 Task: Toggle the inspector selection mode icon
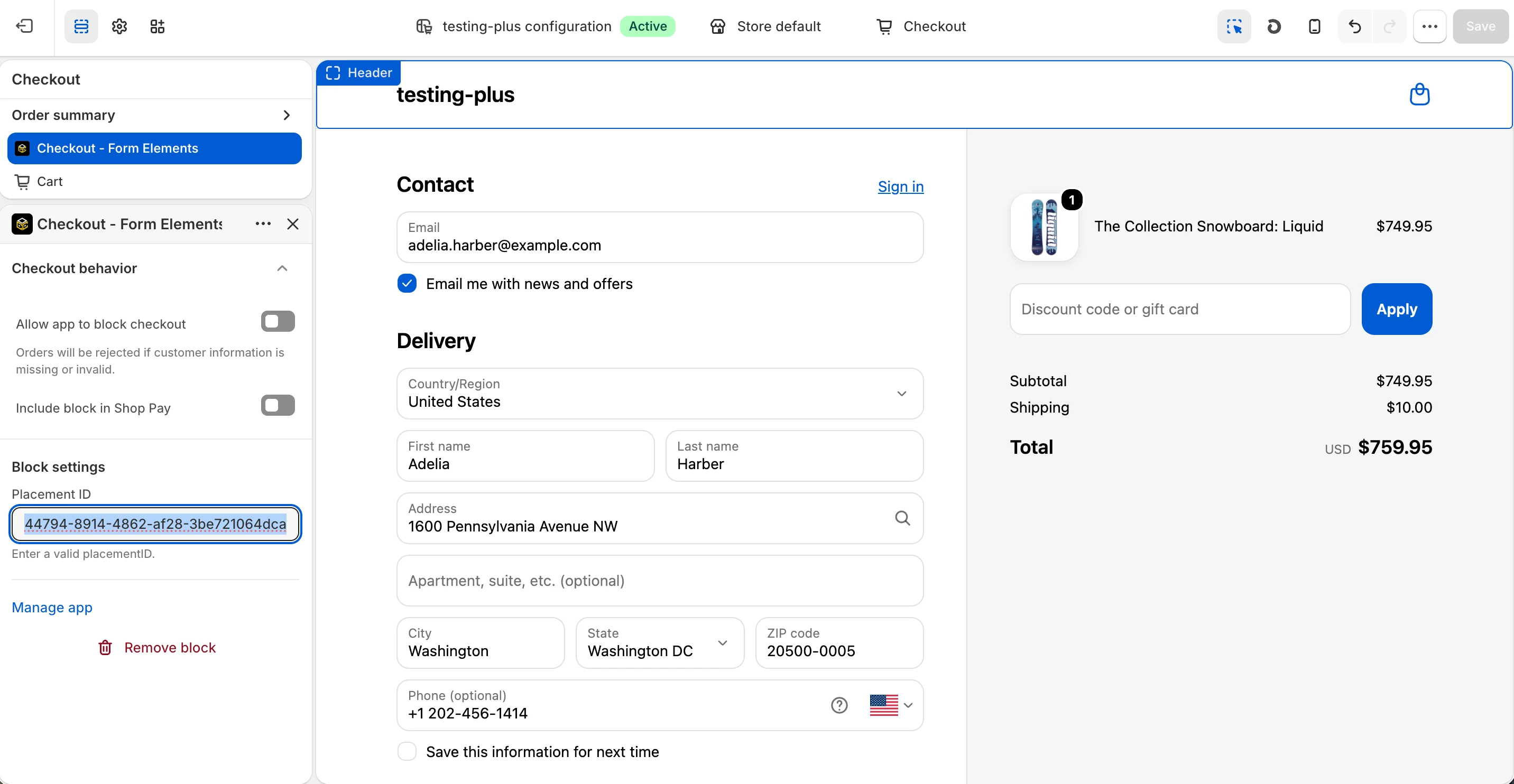click(1234, 26)
